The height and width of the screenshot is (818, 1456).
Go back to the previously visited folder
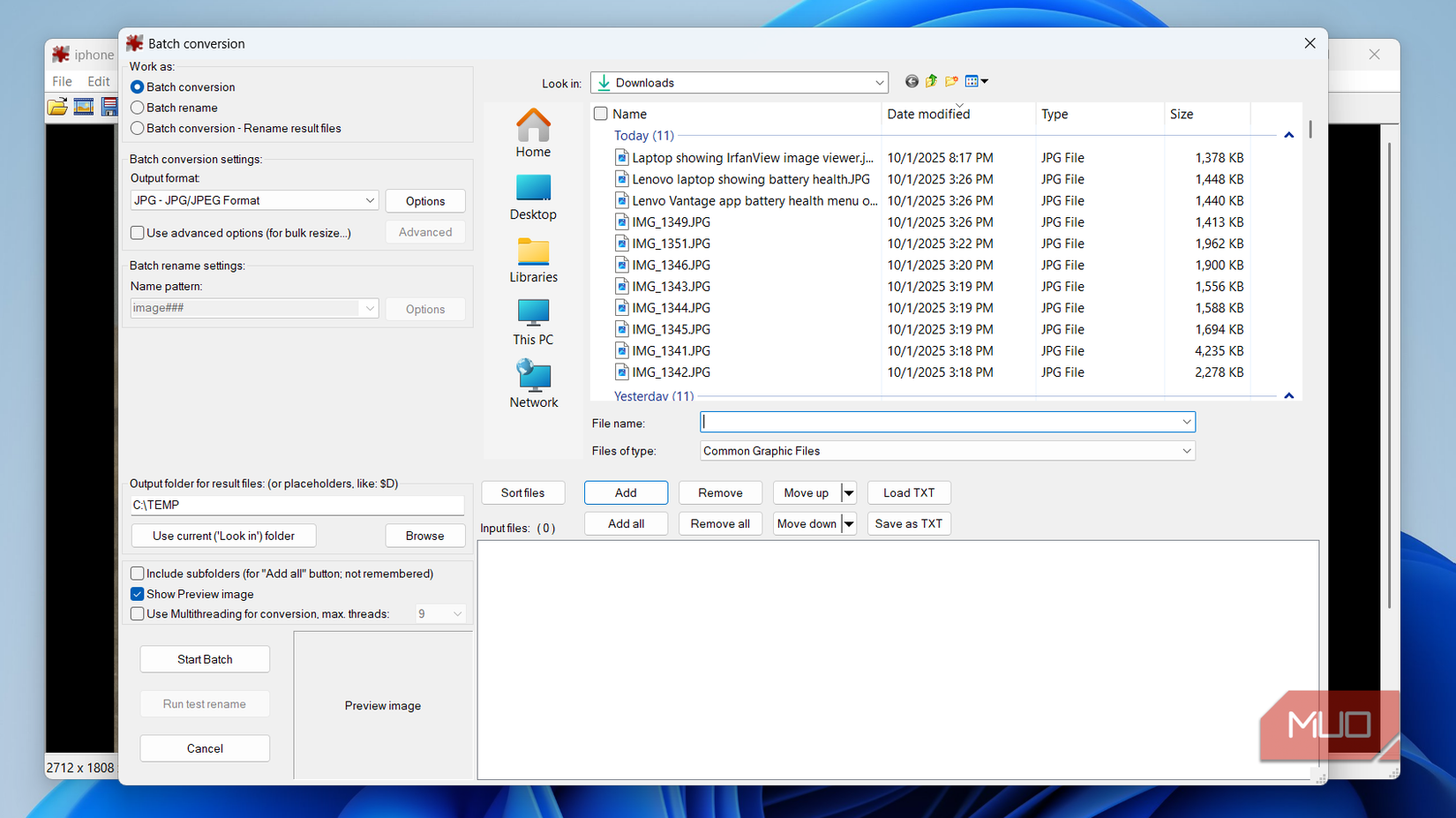click(912, 81)
